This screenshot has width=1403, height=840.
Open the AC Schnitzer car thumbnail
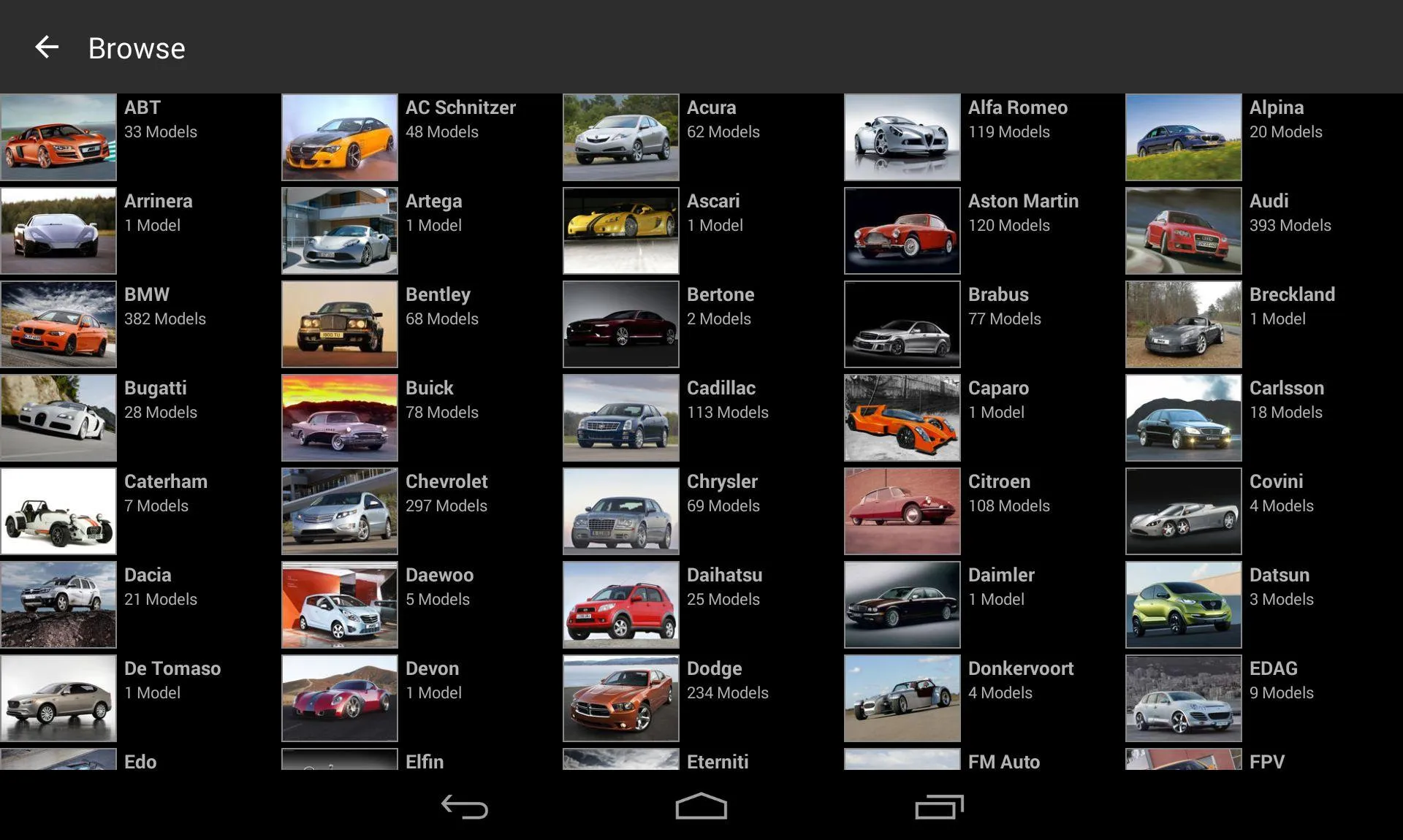340,137
